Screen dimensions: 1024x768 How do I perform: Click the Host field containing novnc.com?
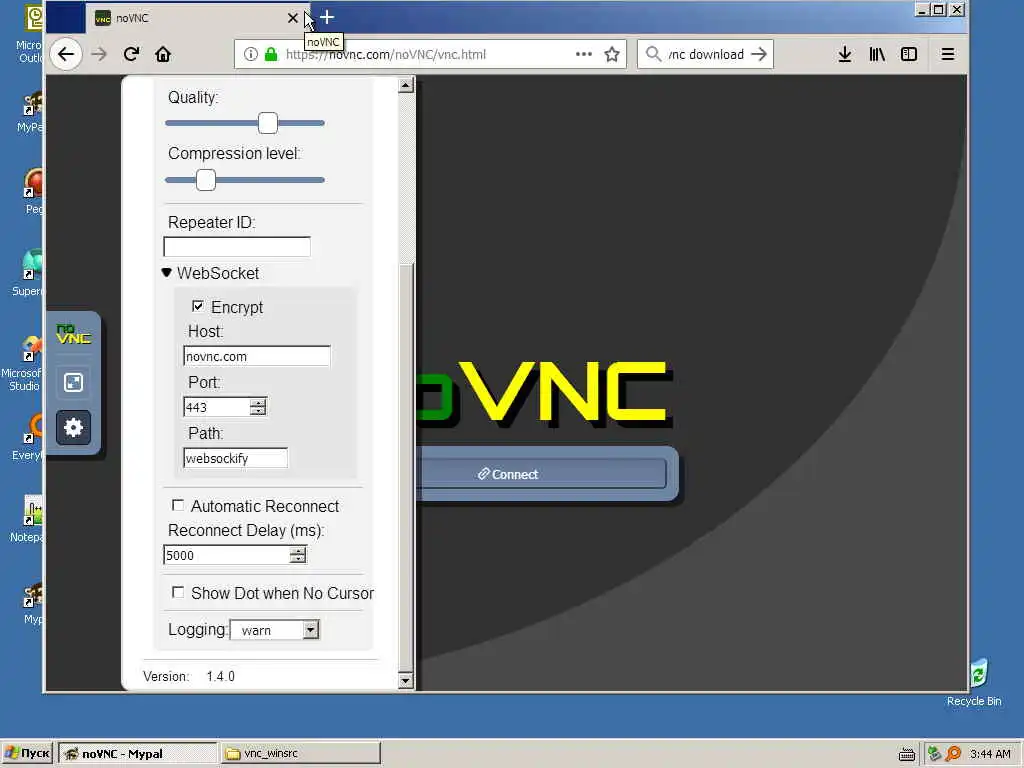pyautogui.click(x=257, y=356)
